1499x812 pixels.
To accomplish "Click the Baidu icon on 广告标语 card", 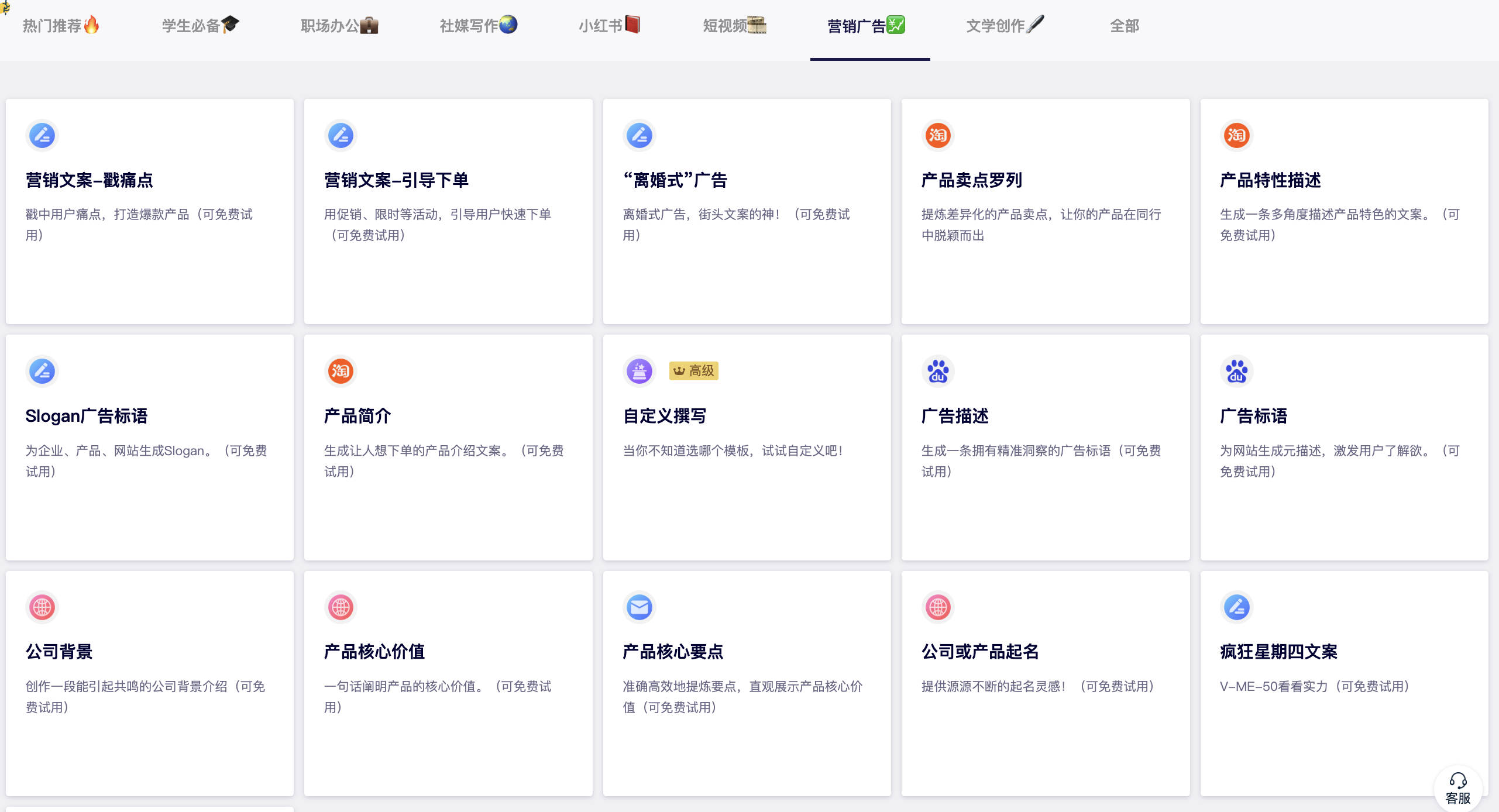I will (x=1236, y=371).
